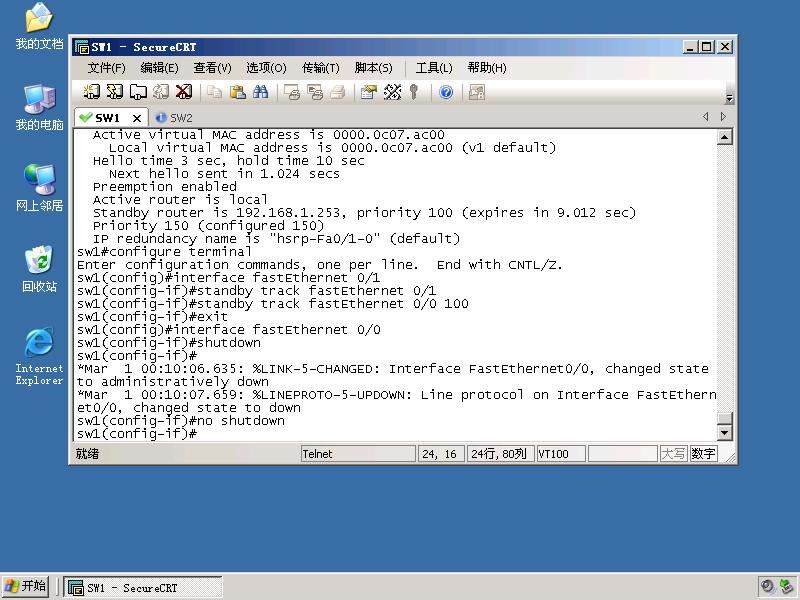Open the 脚本(S) menu
The image size is (800, 600).
pyautogui.click(x=373, y=68)
